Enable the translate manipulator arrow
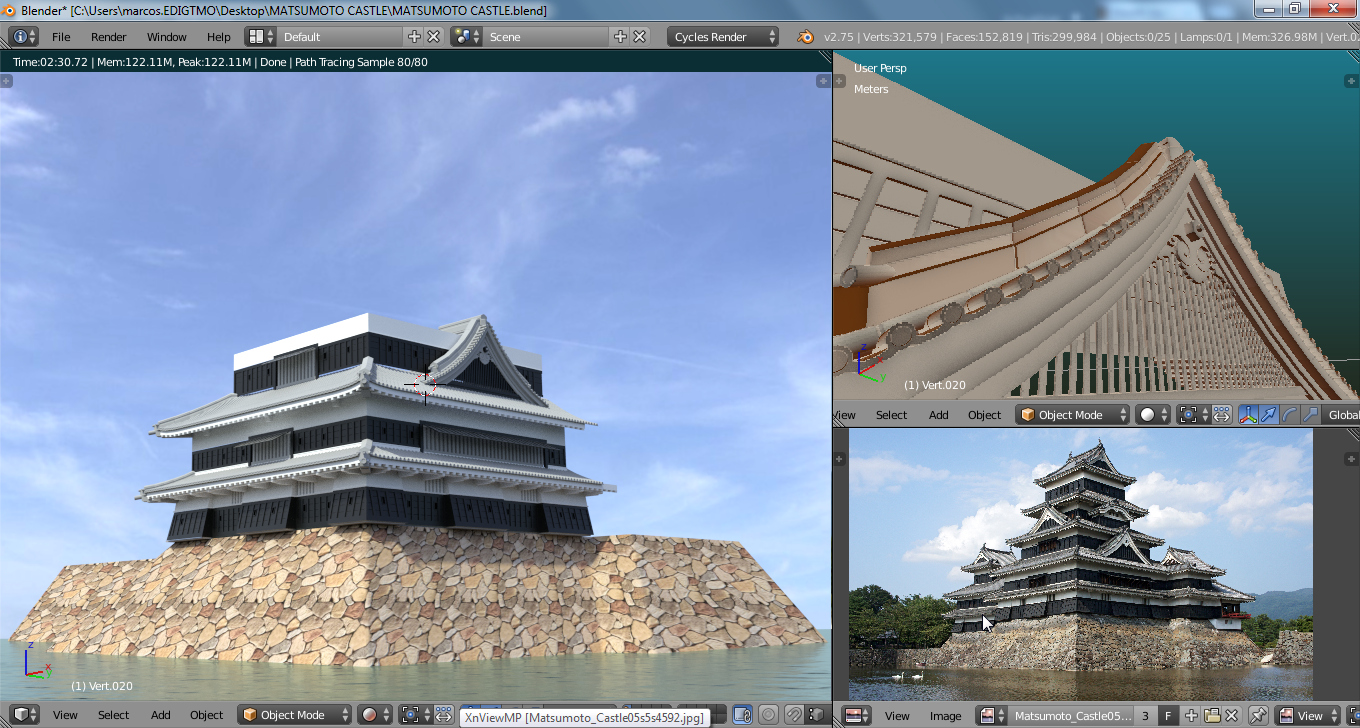1360x728 pixels. pyautogui.click(x=1269, y=415)
